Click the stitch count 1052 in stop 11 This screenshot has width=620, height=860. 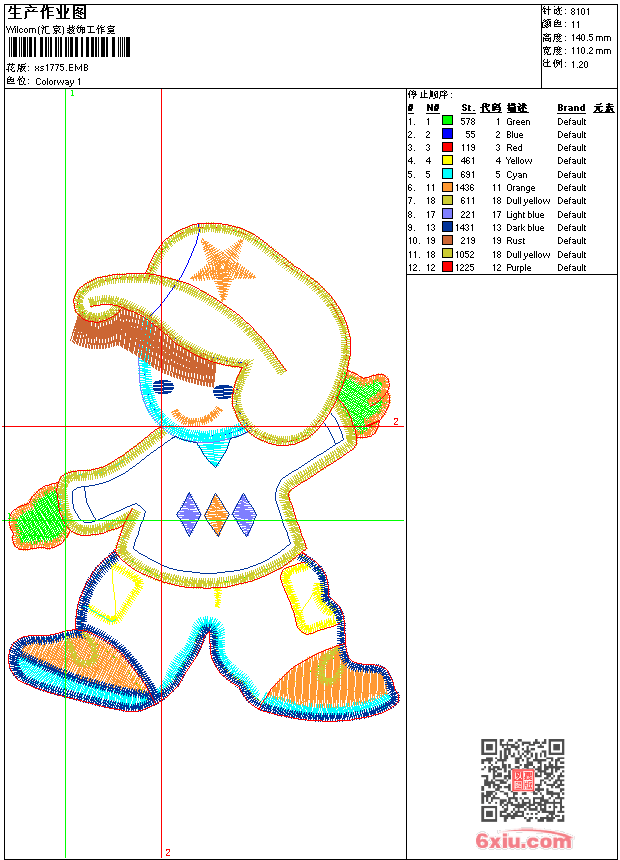tap(465, 255)
